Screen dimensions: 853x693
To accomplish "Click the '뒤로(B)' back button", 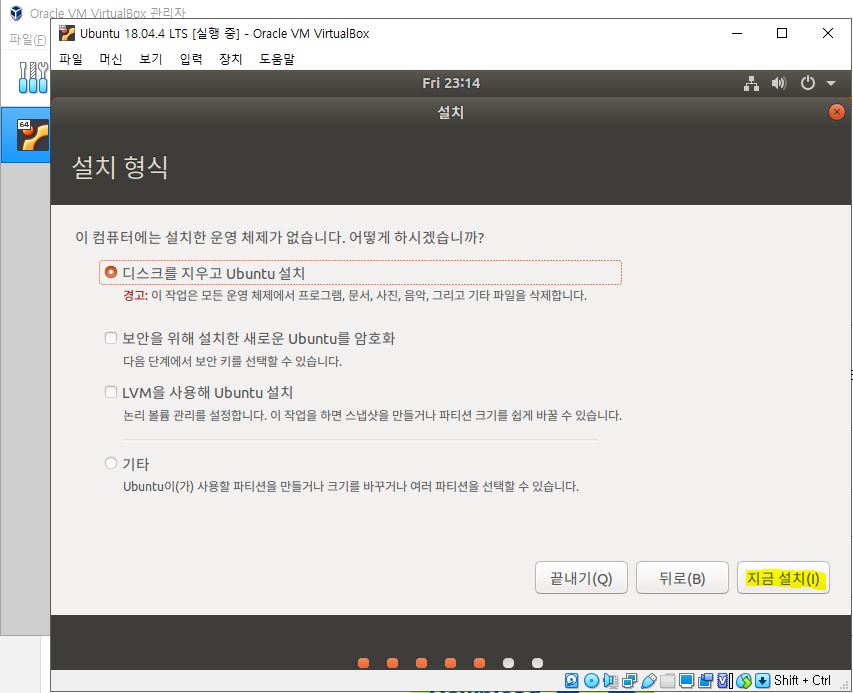I will [x=682, y=578].
